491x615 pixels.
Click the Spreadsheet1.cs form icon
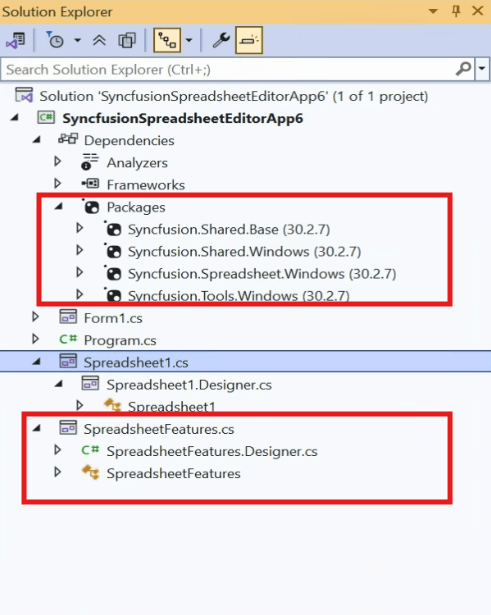pyautogui.click(x=68, y=361)
